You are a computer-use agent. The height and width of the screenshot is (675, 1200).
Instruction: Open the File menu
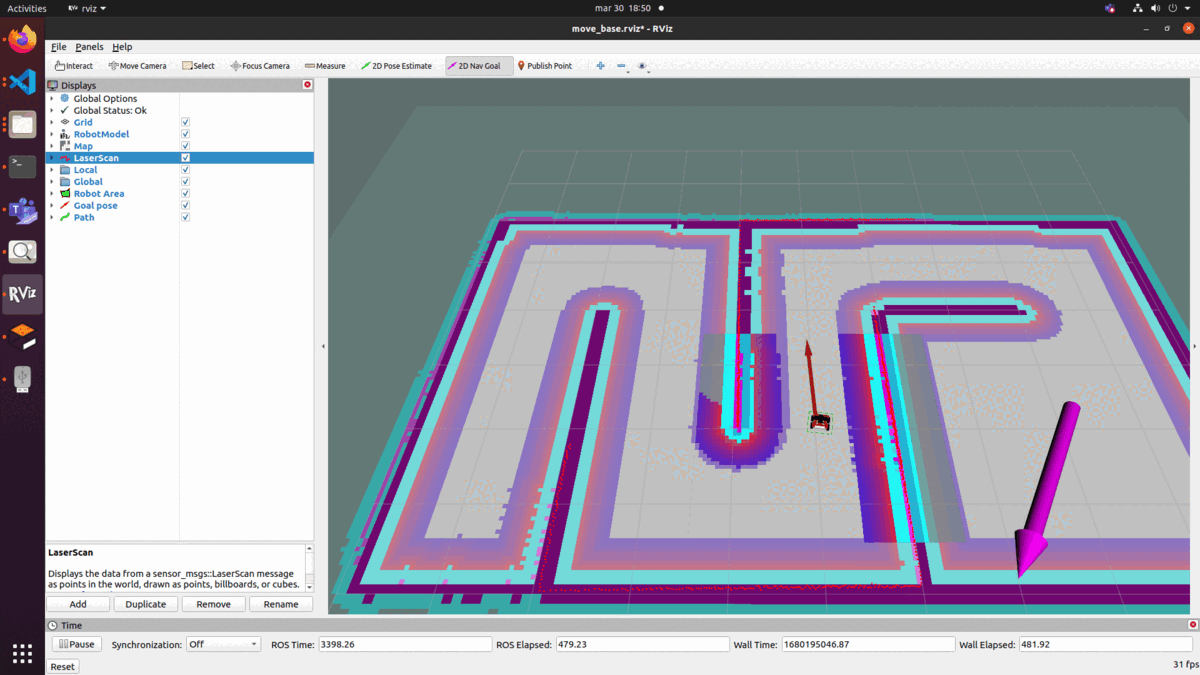tap(58, 46)
